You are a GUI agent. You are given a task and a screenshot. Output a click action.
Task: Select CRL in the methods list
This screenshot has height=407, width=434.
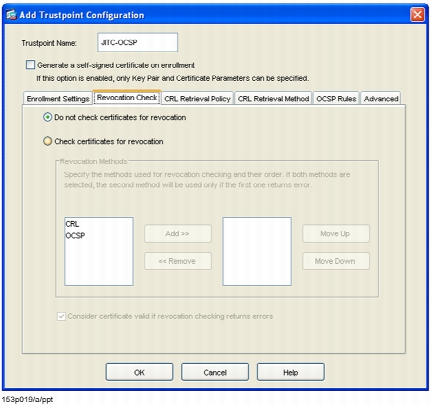click(x=72, y=224)
